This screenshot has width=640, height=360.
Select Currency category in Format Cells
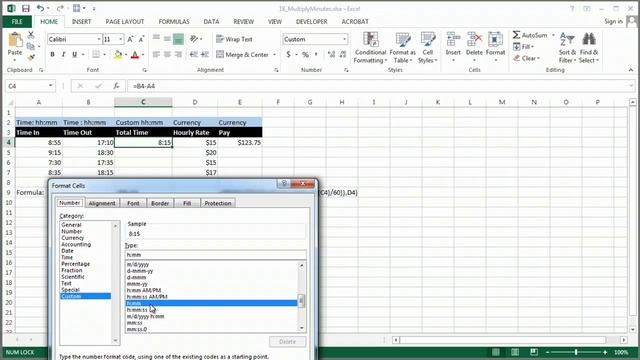point(73,238)
